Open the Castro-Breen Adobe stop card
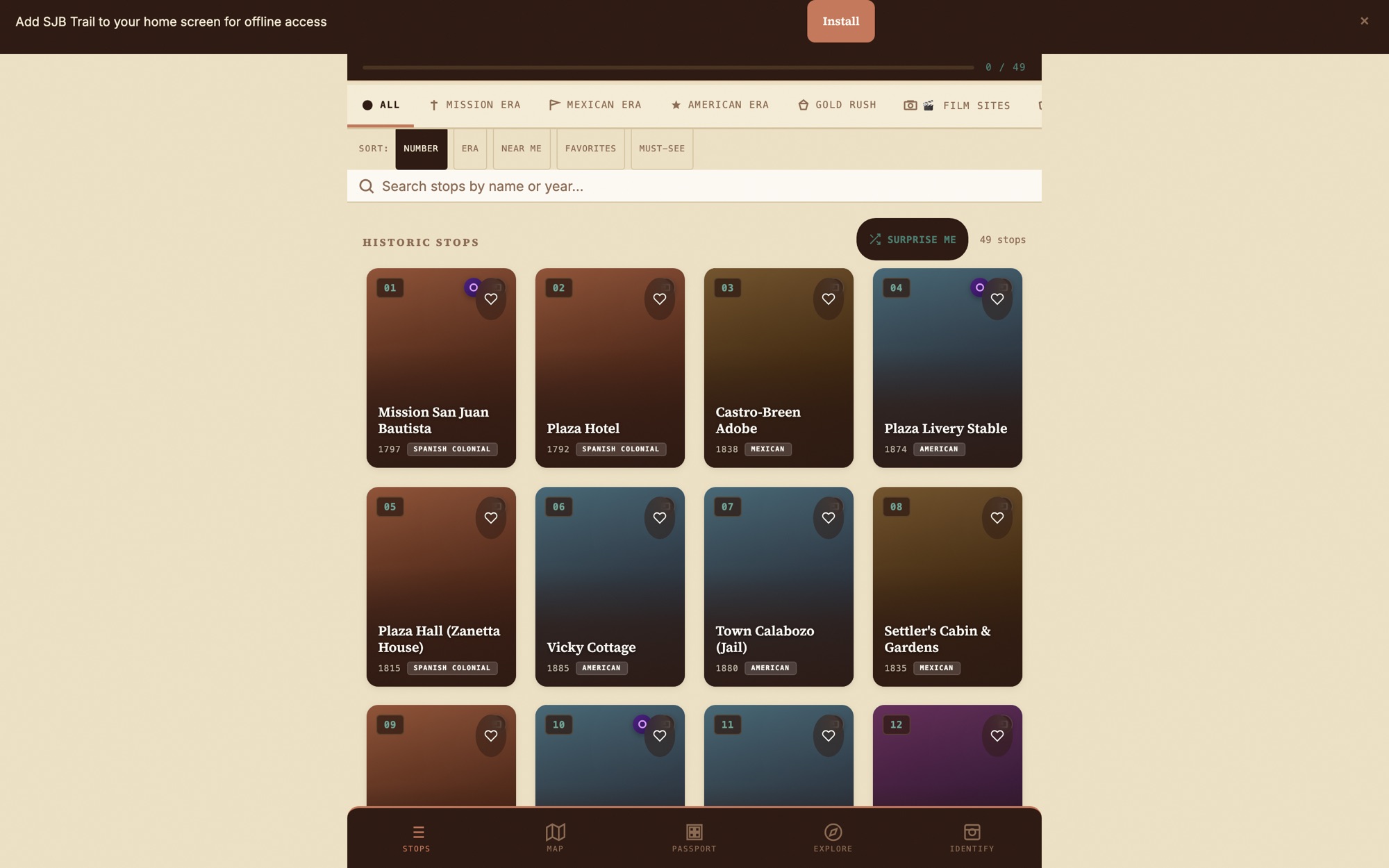Screen dimensions: 1389x868 click(779, 368)
